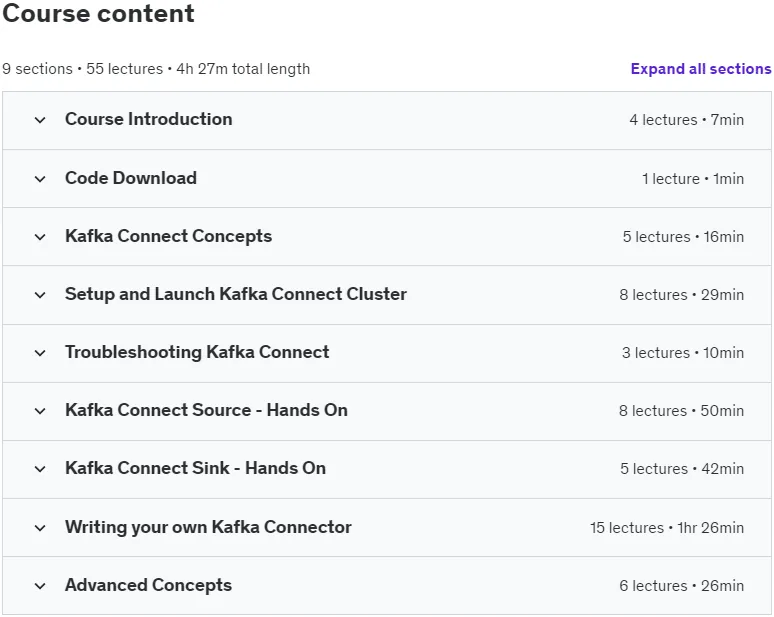Expand Setup and Launch Kafka Connect Cluster chevron
The width and height of the screenshot is (774, 617).
point(40,295)
